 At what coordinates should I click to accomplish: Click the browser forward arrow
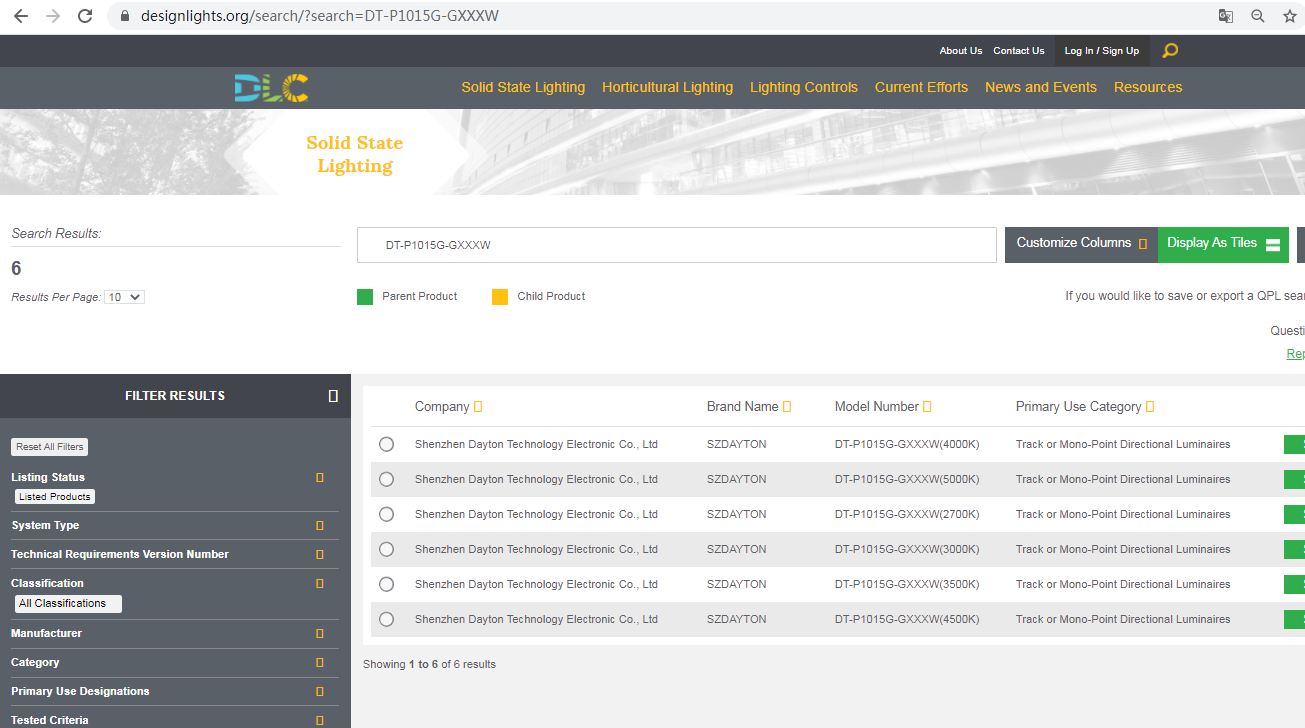(53, 16)
